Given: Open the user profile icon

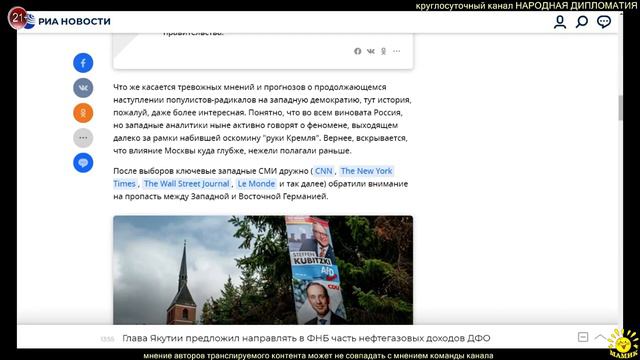Looking at the screenshot, I should tap(560, 22).
